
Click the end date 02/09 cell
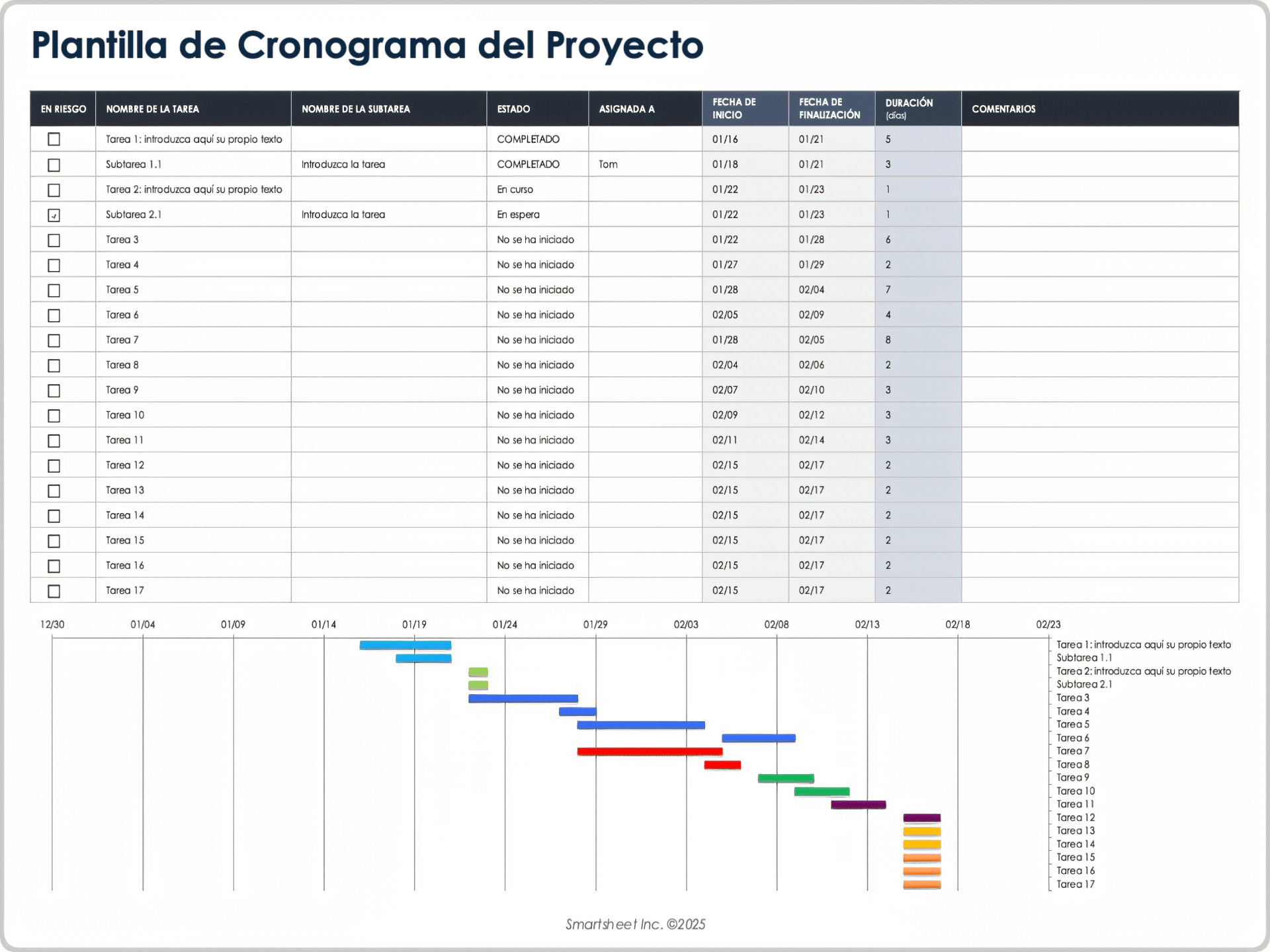[x=832, y=315]
